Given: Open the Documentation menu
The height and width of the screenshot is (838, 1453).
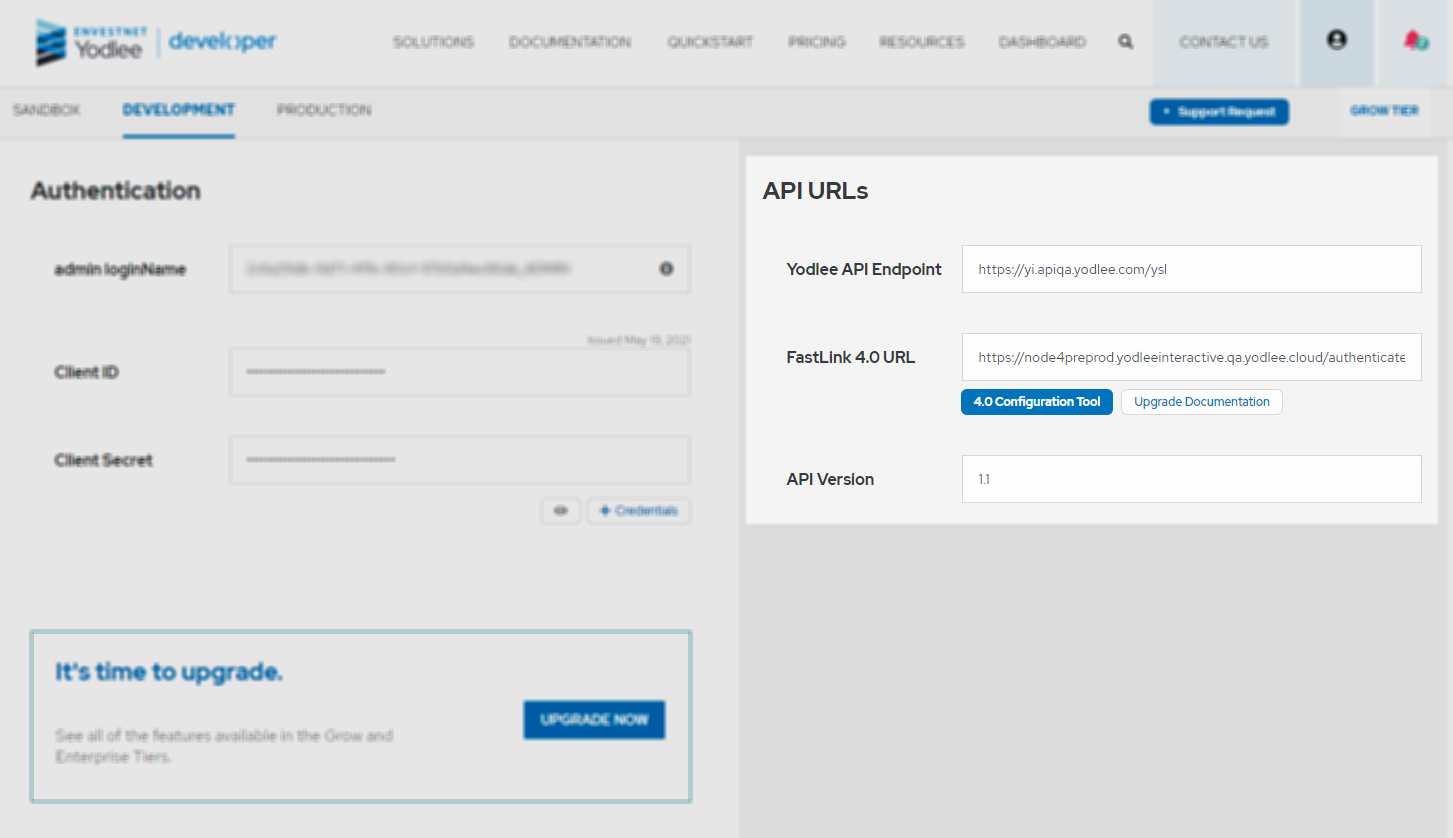Looking at the screenshot, I should point(570,42).
